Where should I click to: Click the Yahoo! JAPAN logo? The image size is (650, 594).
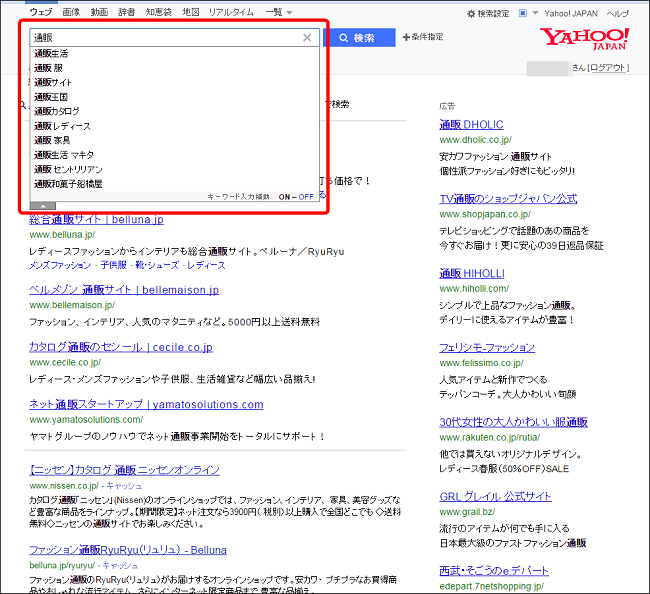(x=585, y=39)
